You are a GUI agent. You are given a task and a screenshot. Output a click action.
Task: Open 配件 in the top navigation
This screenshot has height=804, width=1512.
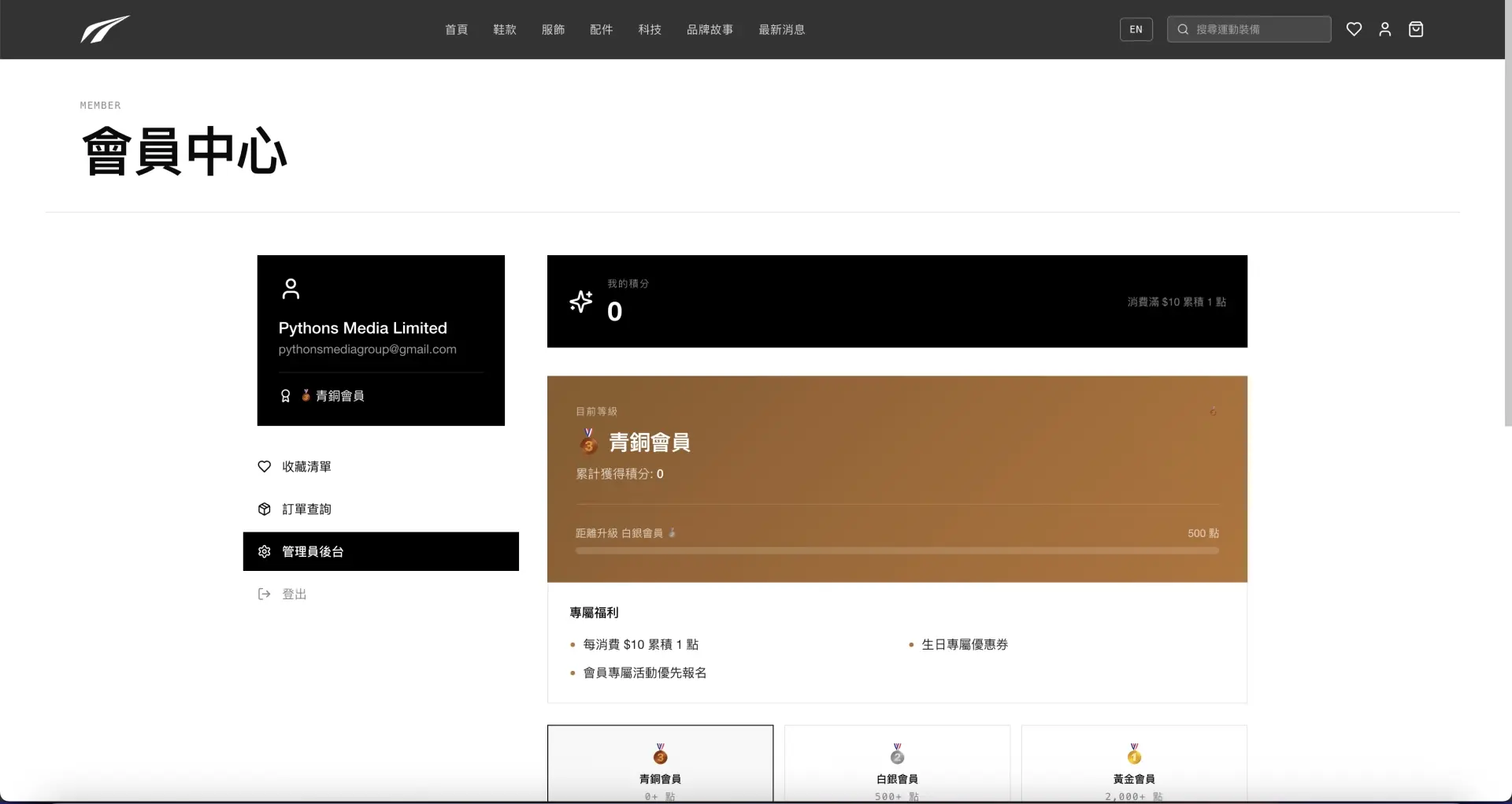pos(601,29)
